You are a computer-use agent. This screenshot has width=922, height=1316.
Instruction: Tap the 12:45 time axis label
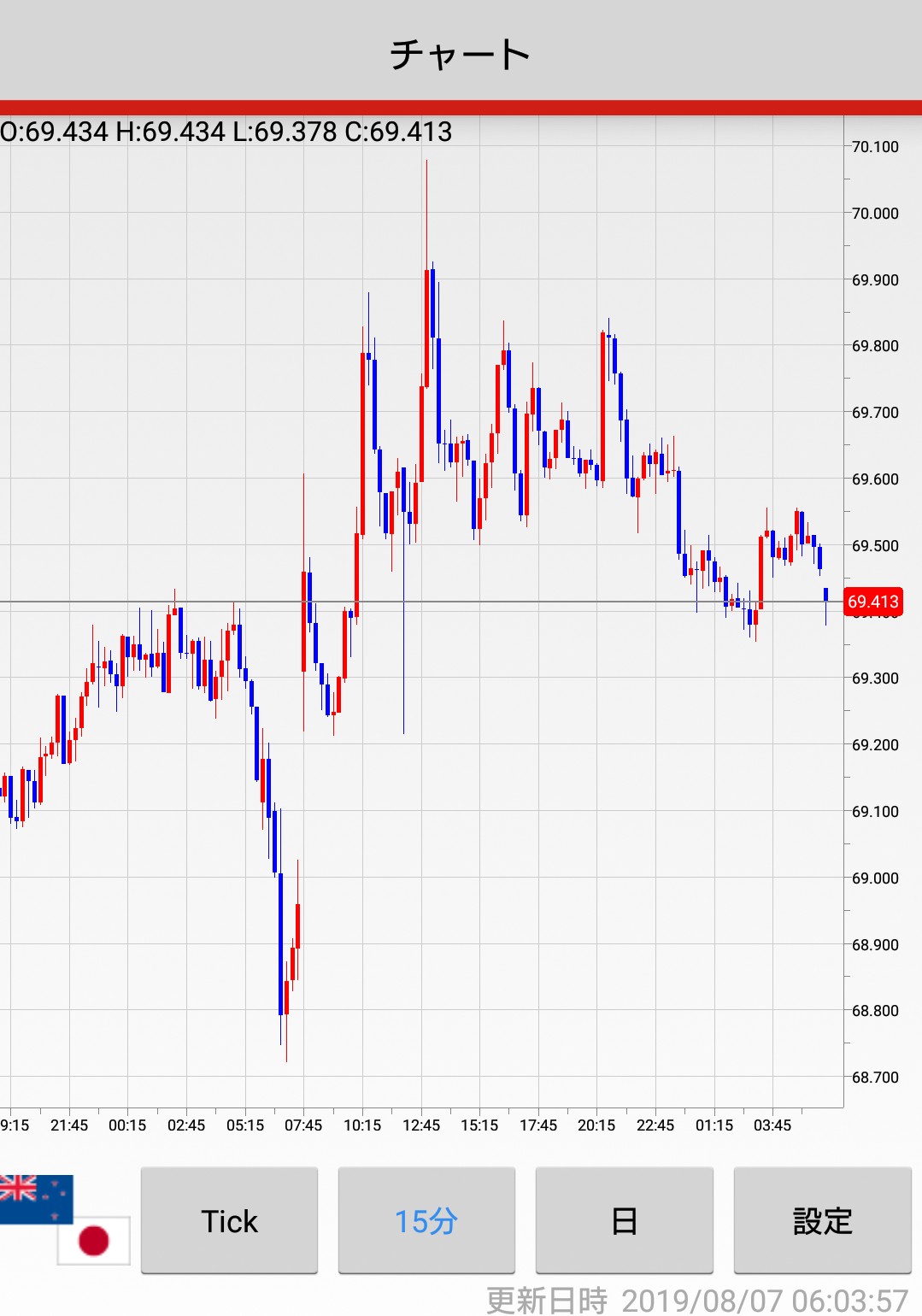click(421, 1125)
